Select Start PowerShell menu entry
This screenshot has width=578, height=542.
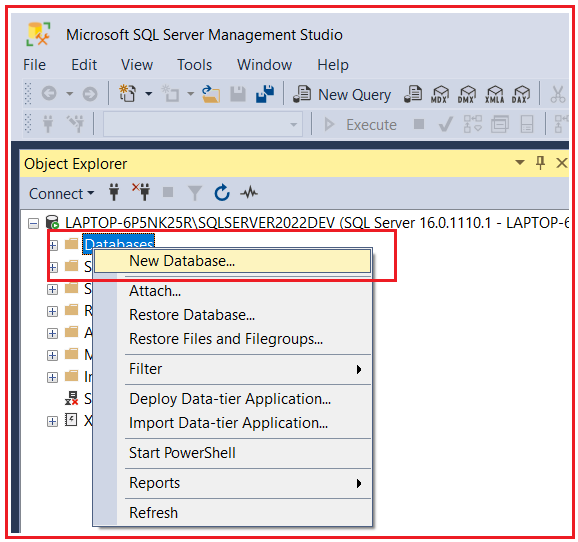[233, 453]
